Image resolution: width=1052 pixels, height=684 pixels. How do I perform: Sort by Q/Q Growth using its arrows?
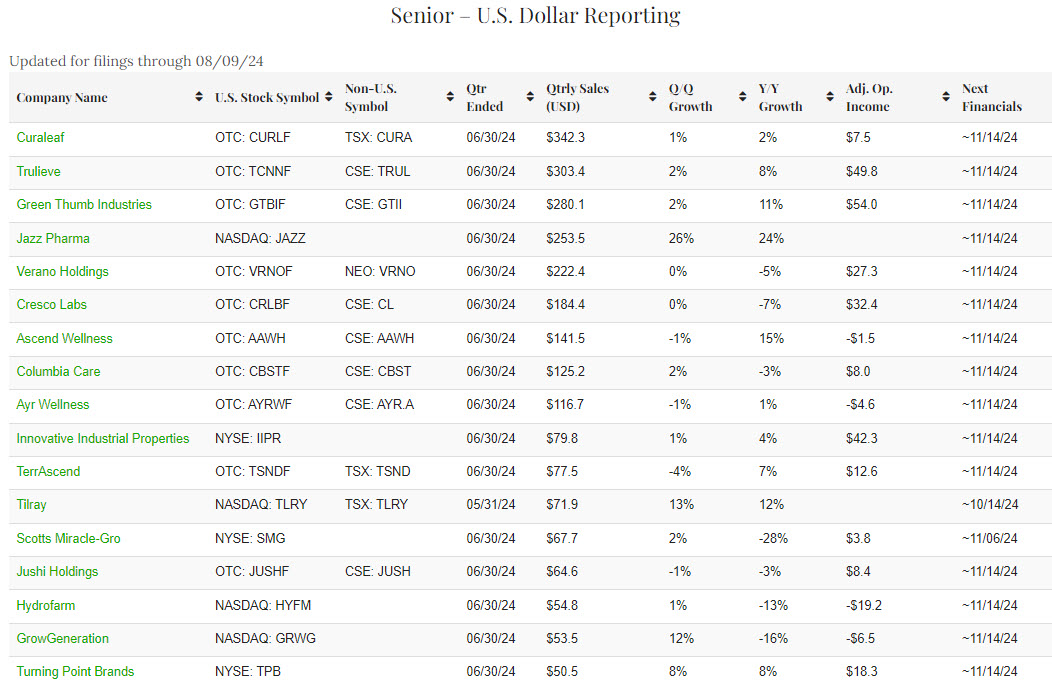pyautogui.click(x=742, y=97)
